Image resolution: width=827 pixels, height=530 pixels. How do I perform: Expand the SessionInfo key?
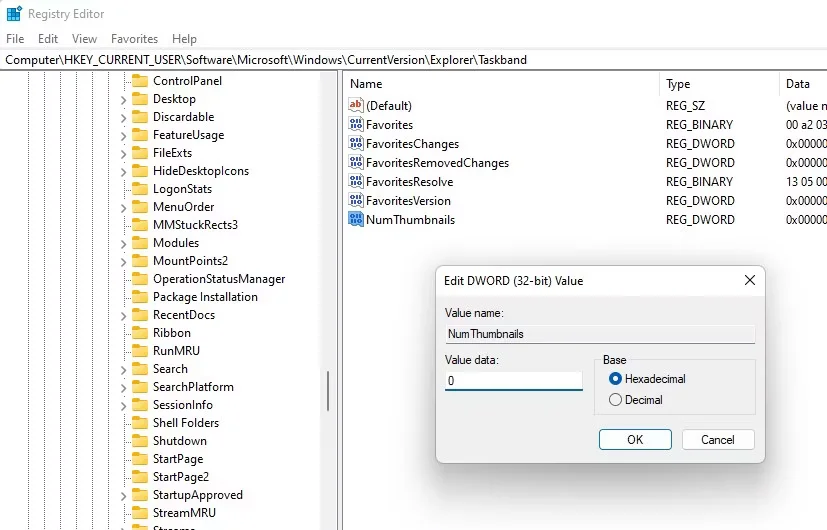[123, 406]
